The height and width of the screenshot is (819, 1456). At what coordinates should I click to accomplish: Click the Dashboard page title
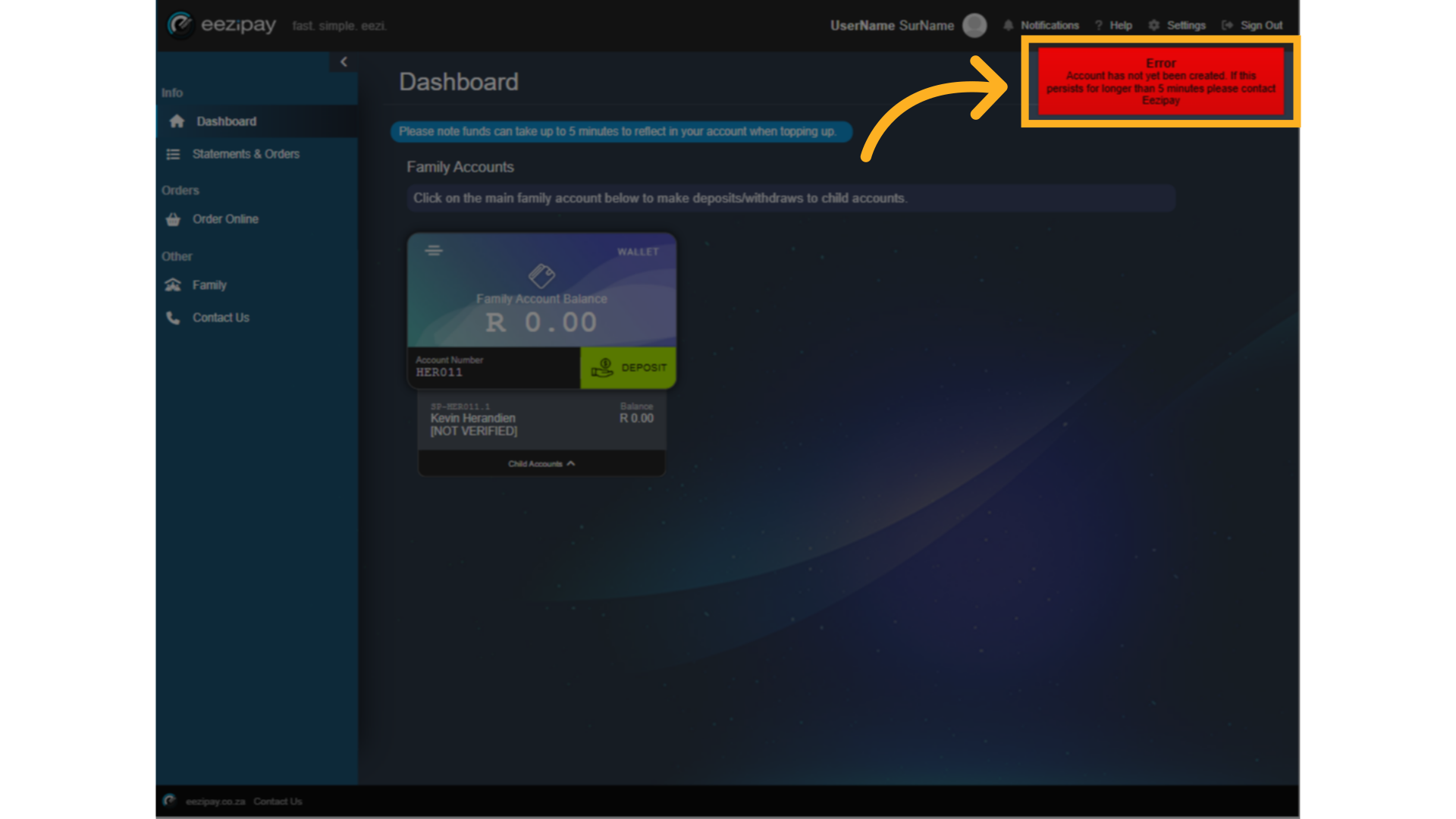coord(459,82)
